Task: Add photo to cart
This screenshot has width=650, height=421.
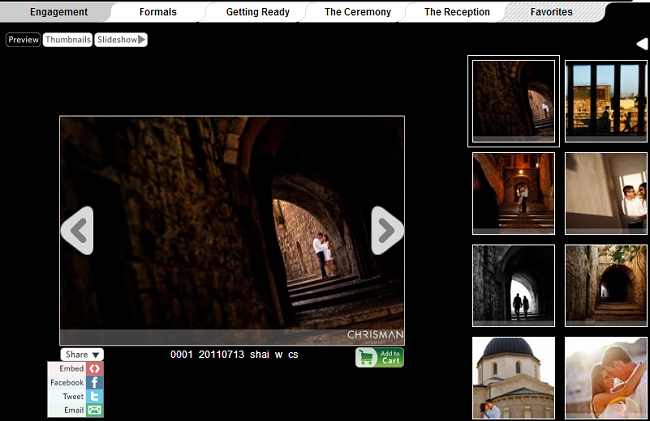Action: point(379,358)
